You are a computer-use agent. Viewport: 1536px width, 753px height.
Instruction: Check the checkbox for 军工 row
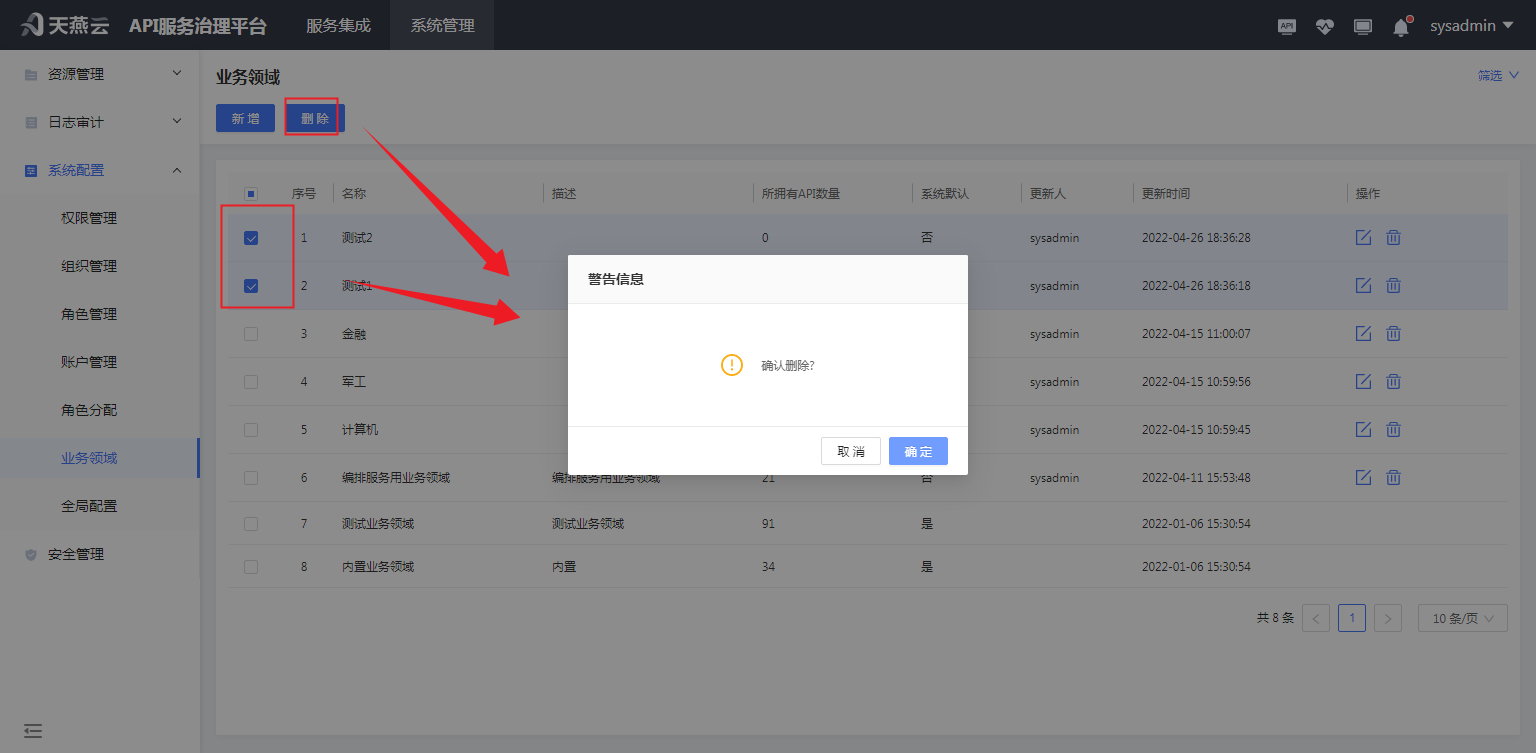coord(251,381)
